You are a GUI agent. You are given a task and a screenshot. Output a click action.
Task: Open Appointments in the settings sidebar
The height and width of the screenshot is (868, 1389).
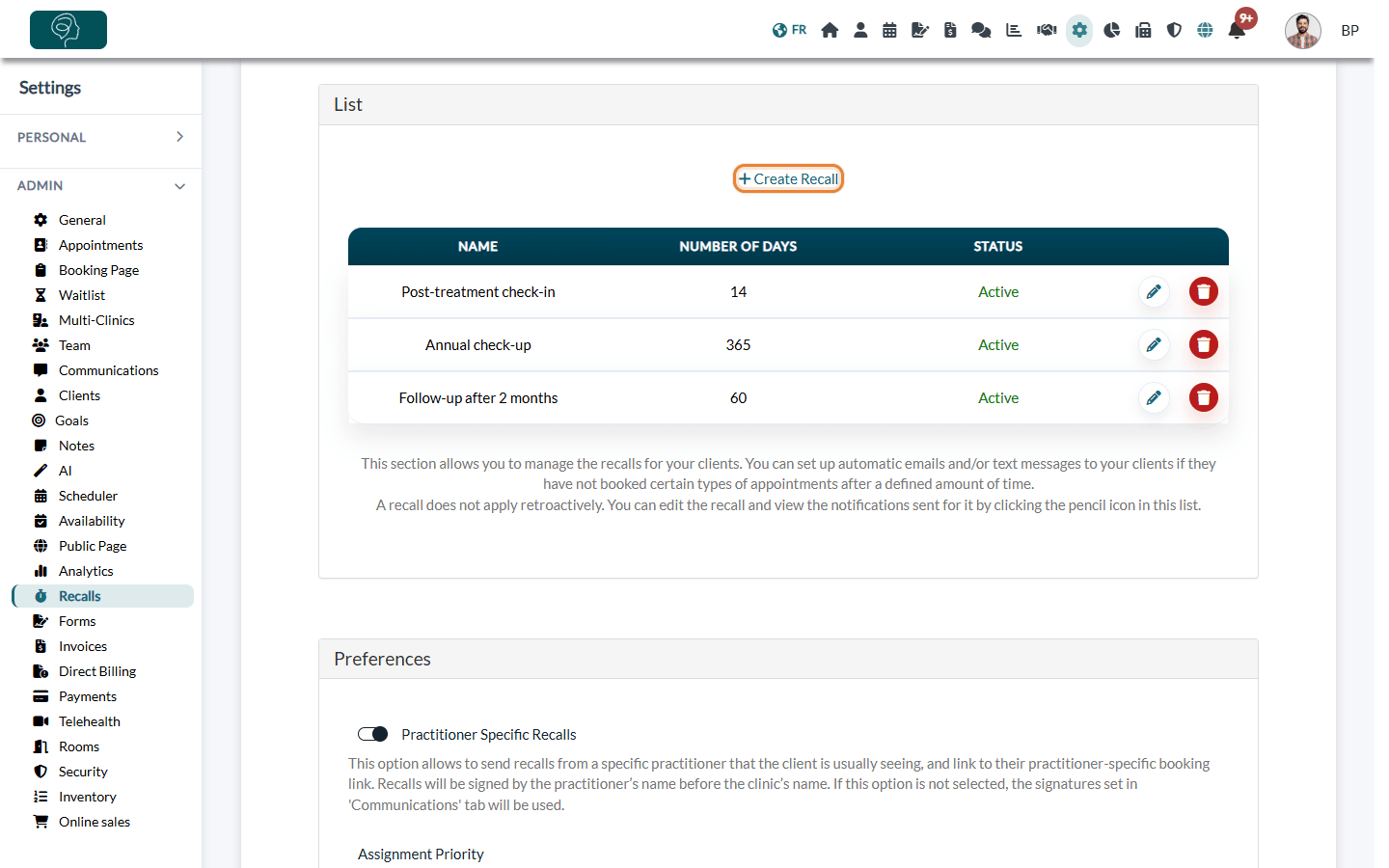(100, 245)
